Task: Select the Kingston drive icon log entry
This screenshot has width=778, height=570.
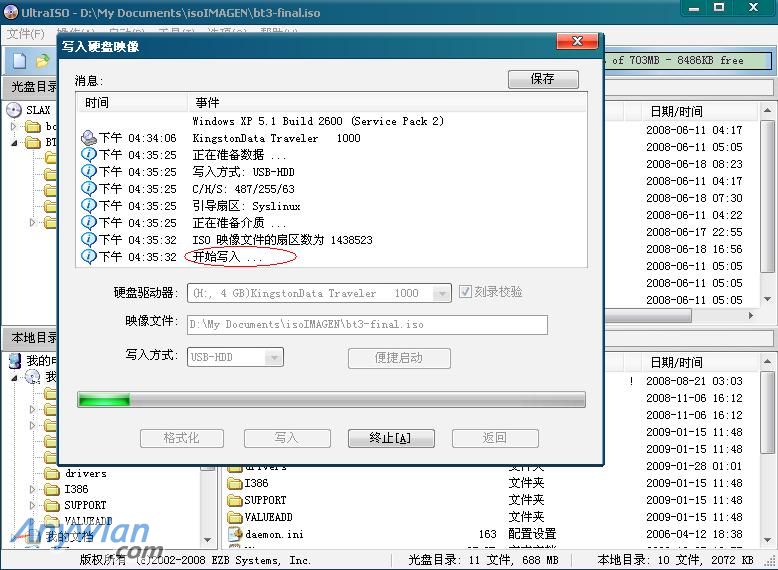Action: coord(89,138)
